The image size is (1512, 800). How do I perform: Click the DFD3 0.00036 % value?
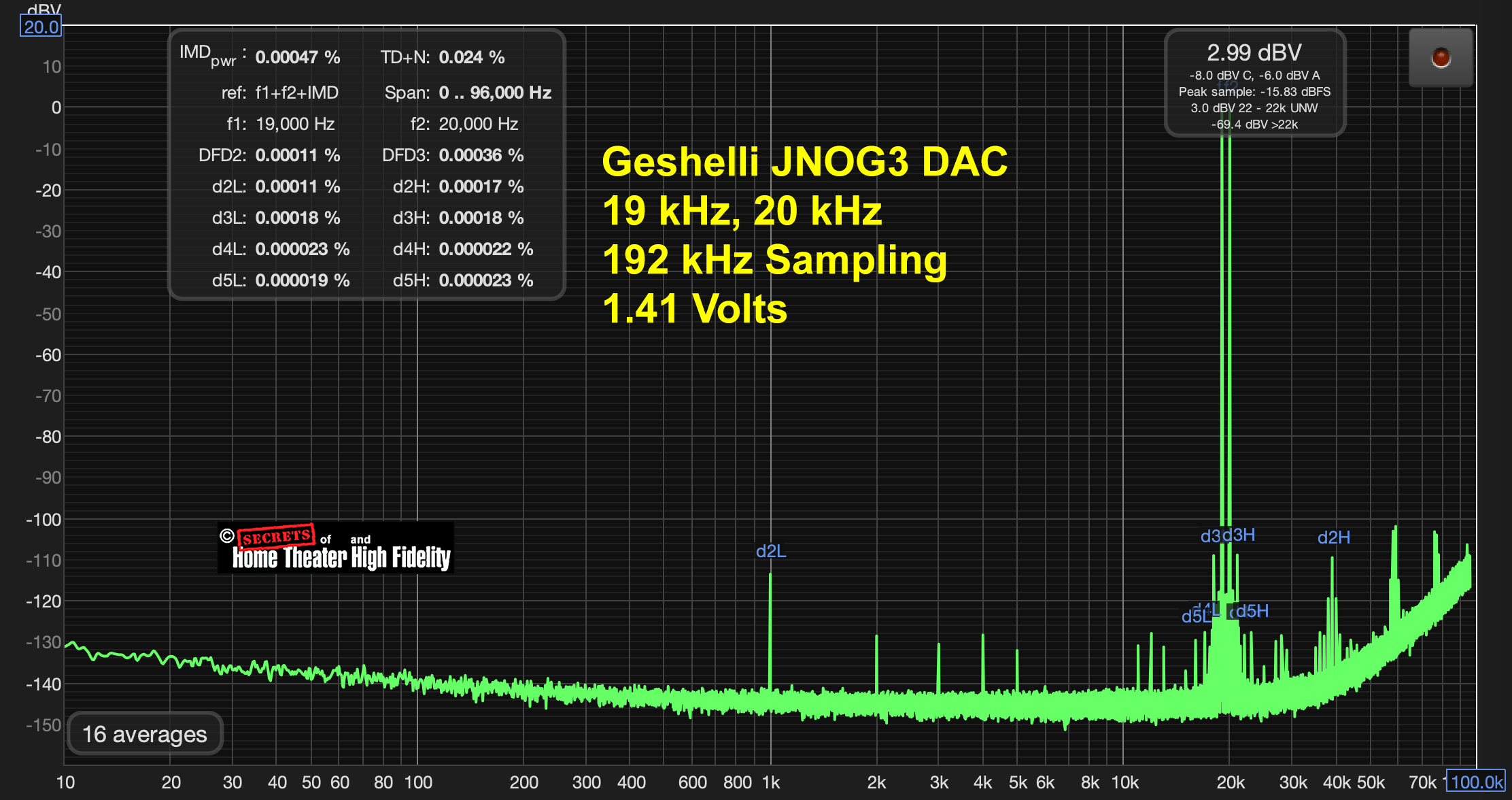click(x=481, y=155)
